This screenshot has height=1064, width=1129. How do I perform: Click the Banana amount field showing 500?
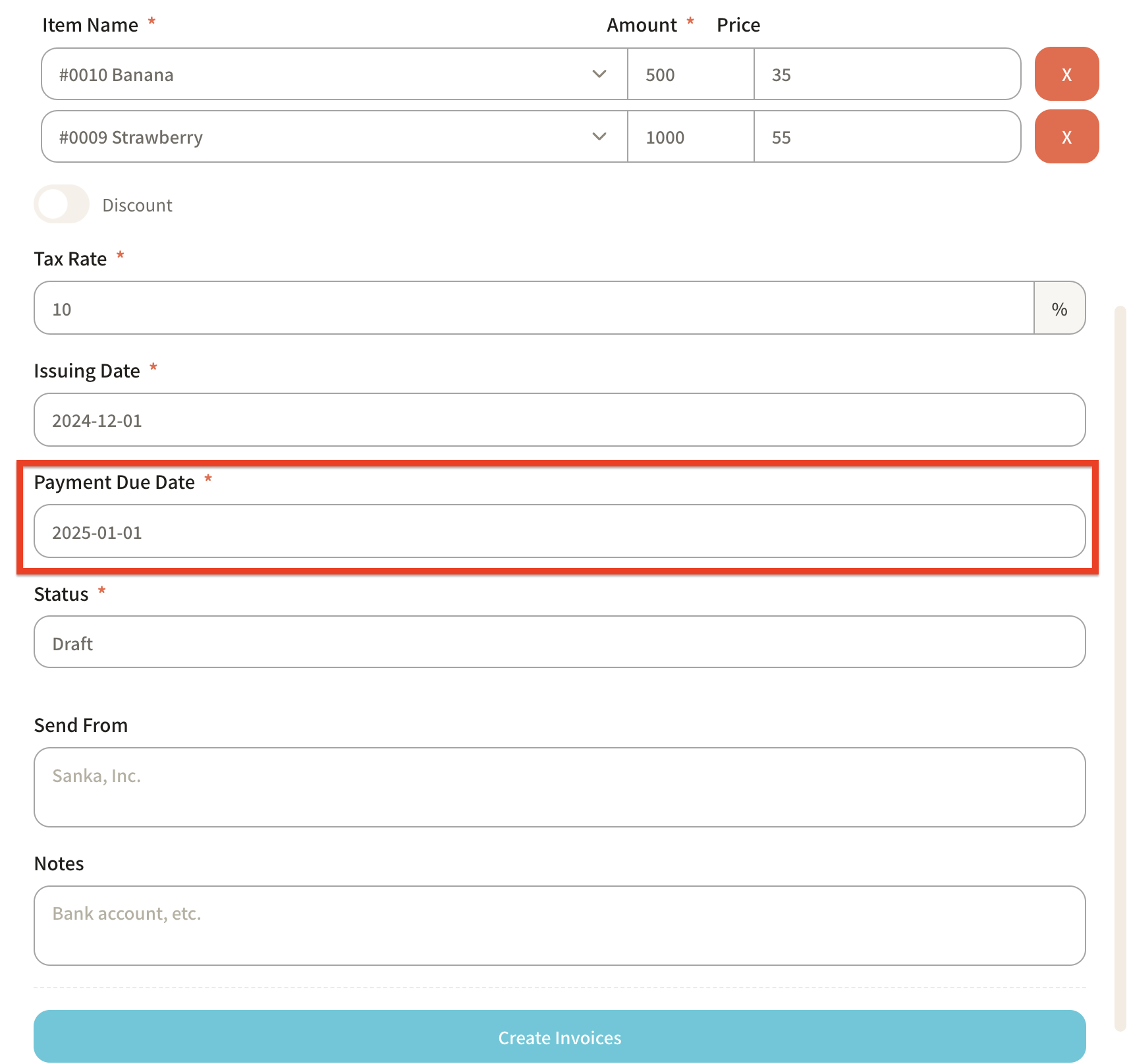tap(690, 74)
